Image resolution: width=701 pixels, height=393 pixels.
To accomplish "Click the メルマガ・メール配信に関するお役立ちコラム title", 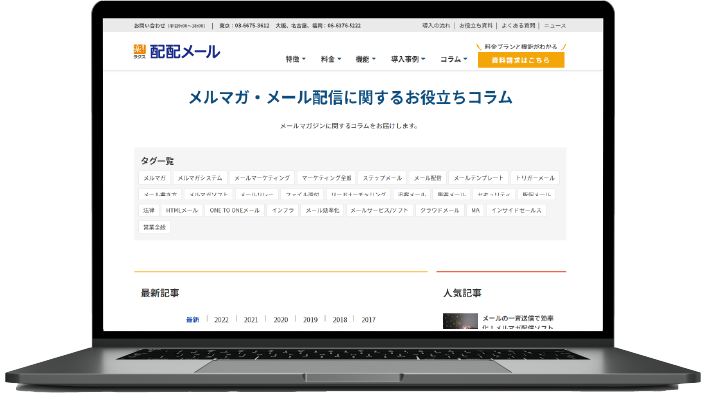I will pyautogui.click(x=350, y=97).
